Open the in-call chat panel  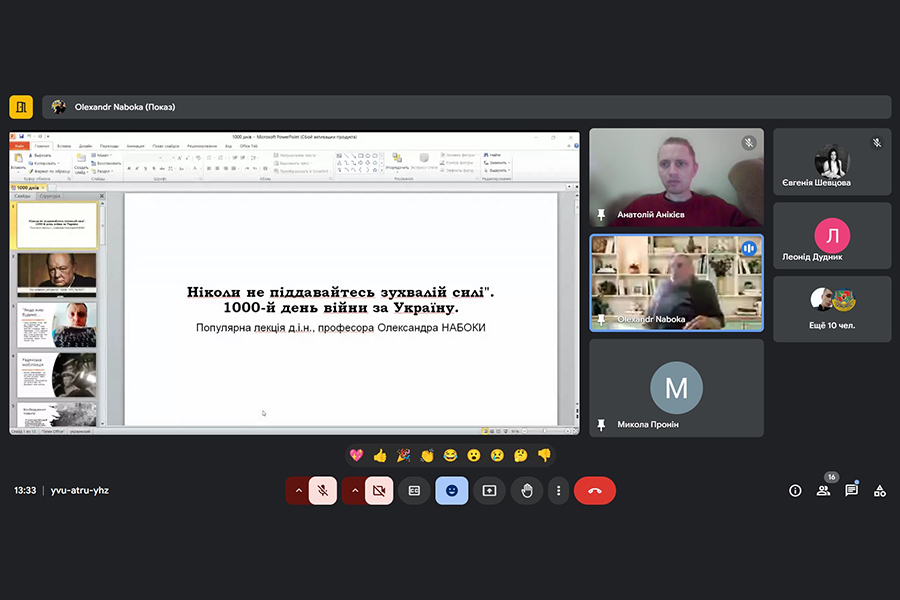point(852,490)
